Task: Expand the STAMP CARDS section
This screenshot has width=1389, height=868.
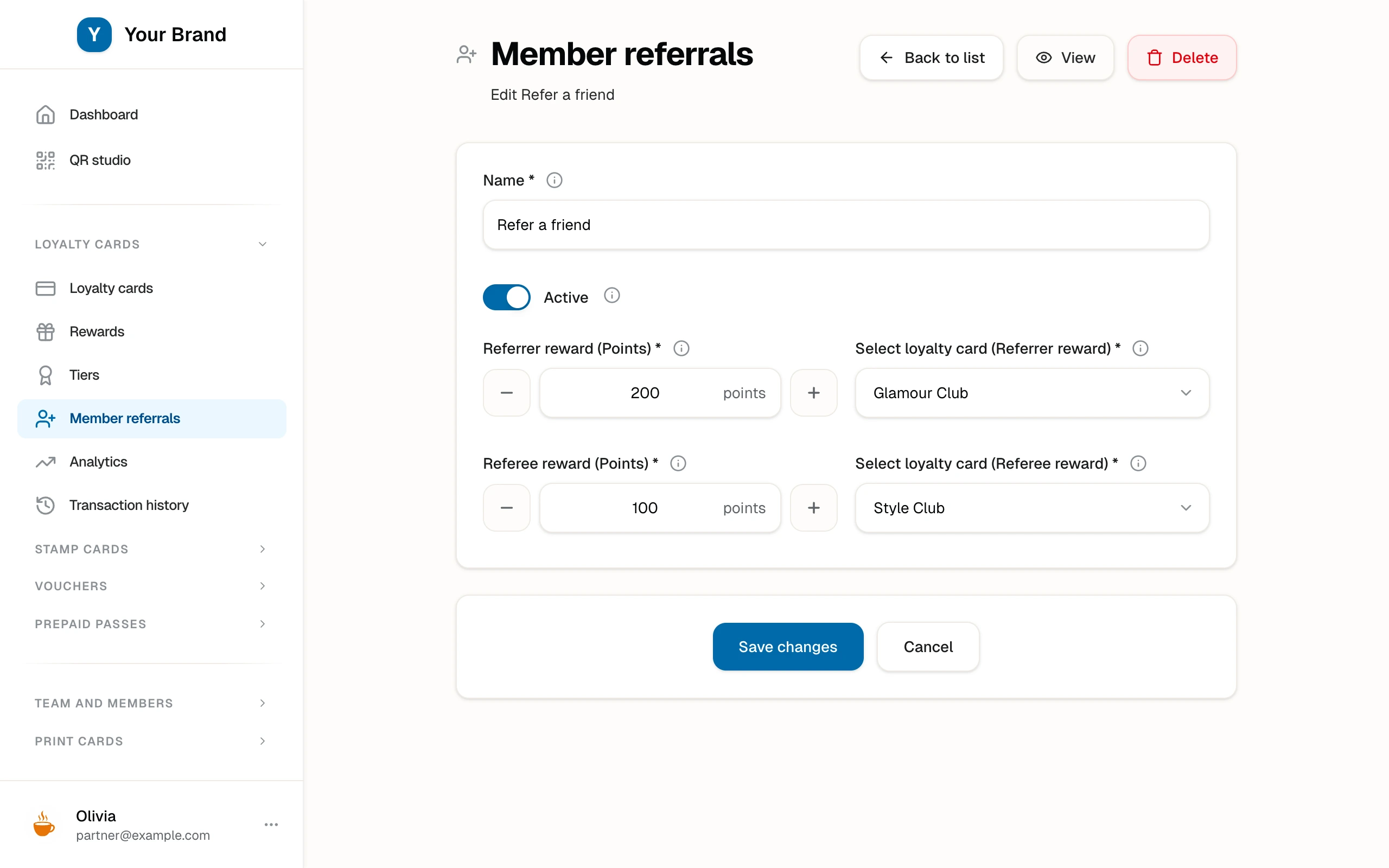Action: 151,550
